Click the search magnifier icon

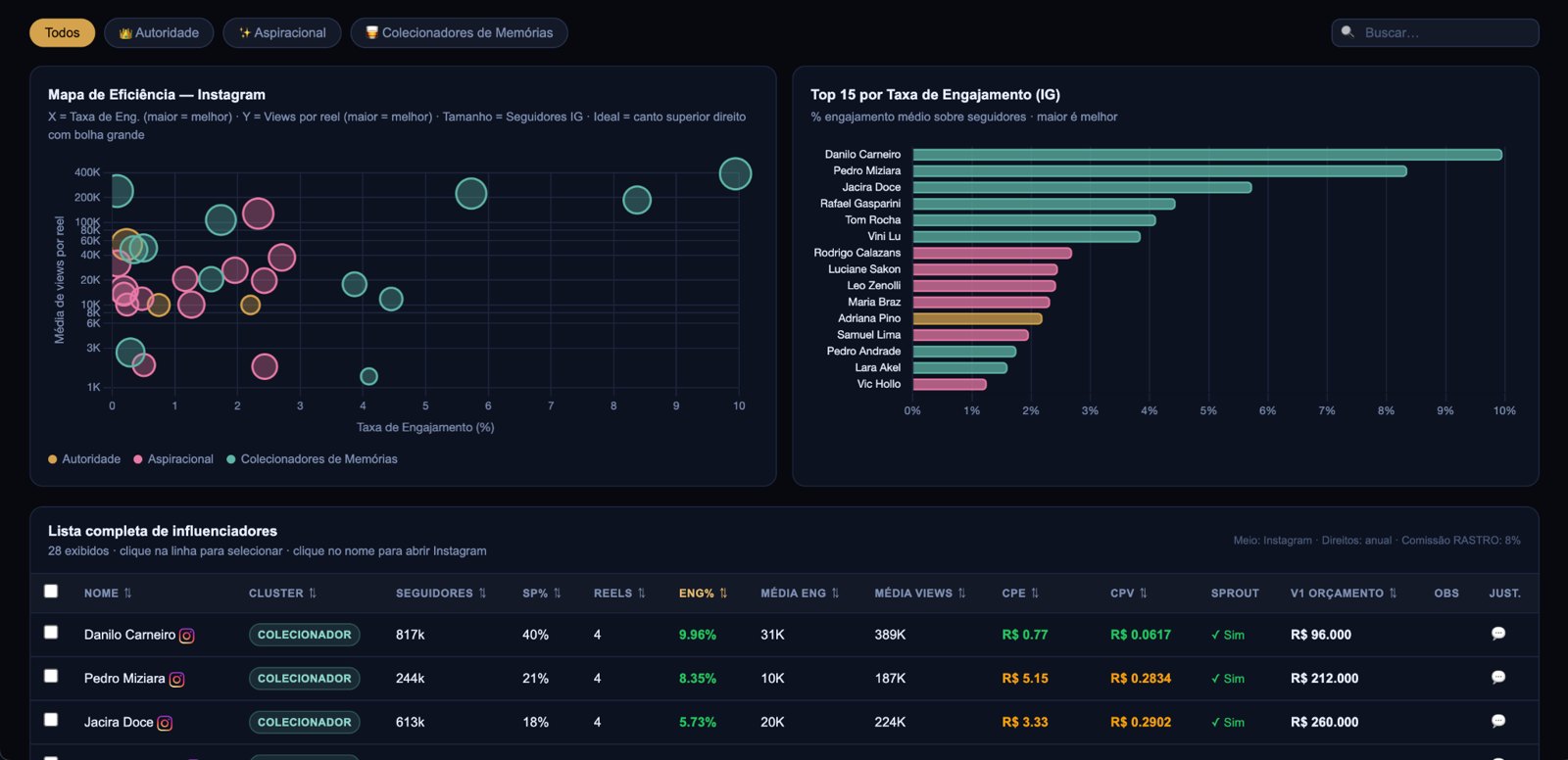coord(1347,32)
